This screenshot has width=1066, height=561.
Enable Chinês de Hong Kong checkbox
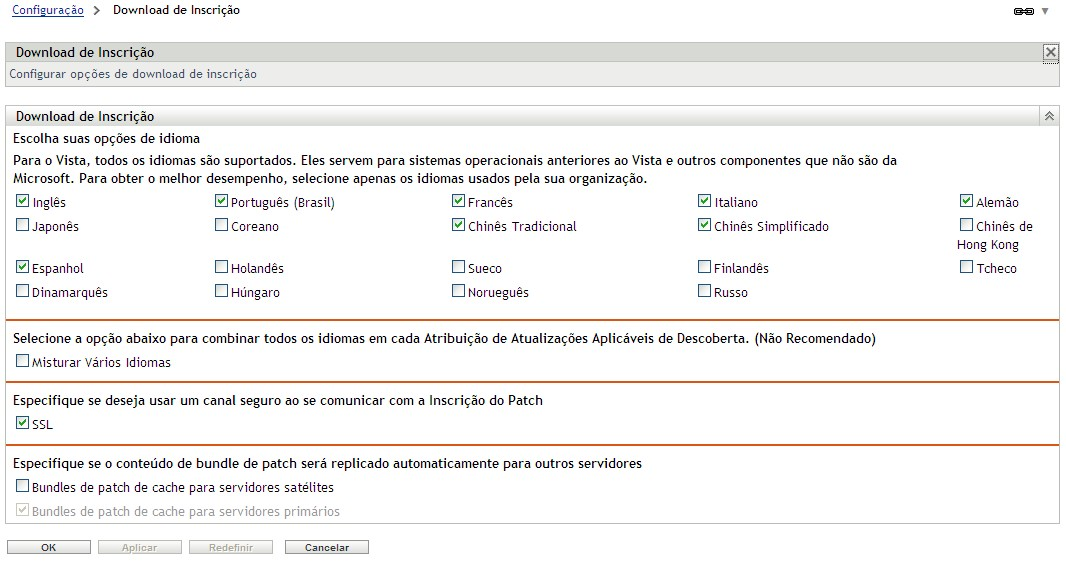(x=966, y=225)
